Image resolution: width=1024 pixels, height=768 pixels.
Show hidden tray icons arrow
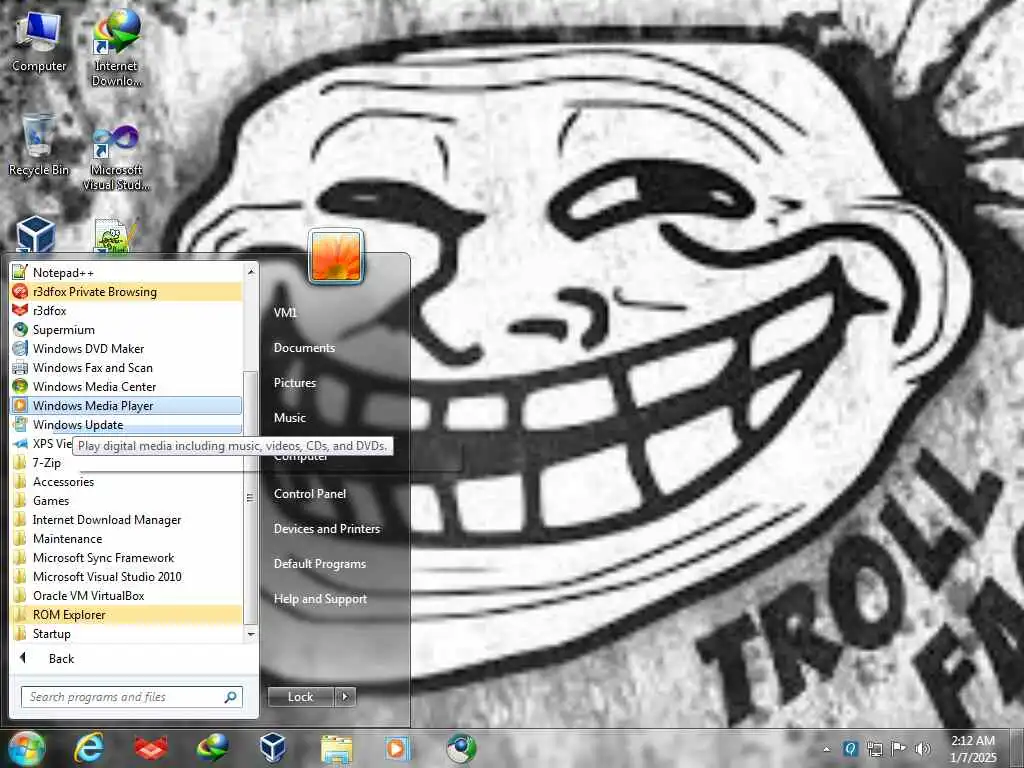pyautogui.click(x=827, y=749)
